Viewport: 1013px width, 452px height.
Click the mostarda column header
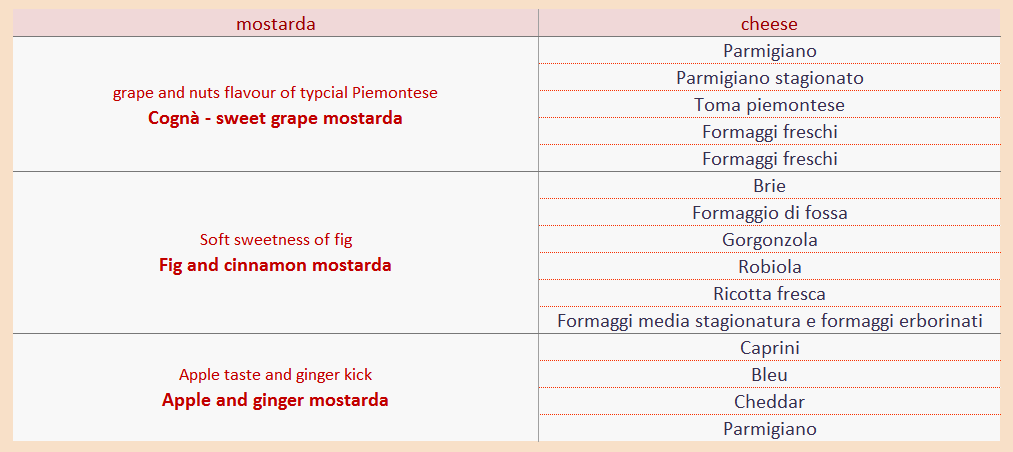point(275,24)
